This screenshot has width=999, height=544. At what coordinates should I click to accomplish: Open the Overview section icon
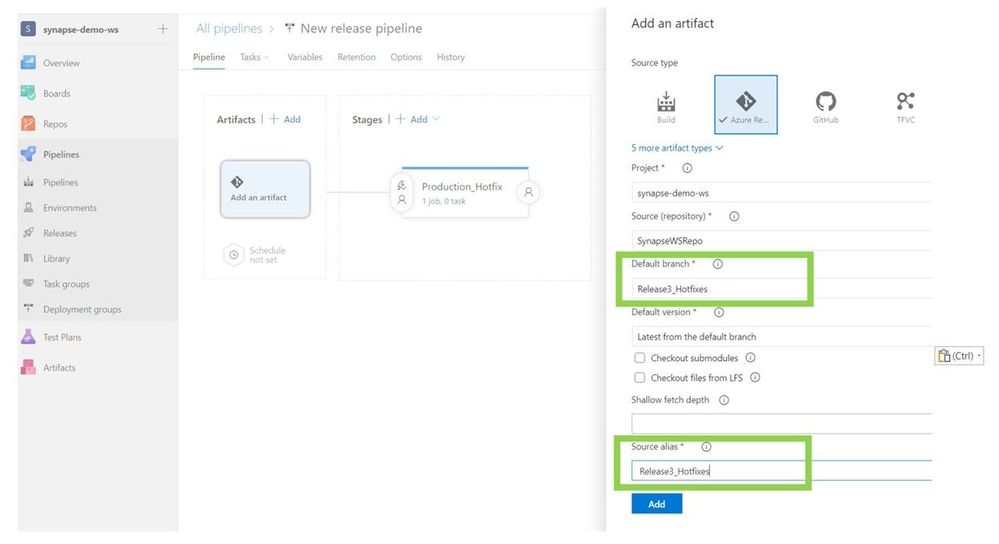coord(28,62)
